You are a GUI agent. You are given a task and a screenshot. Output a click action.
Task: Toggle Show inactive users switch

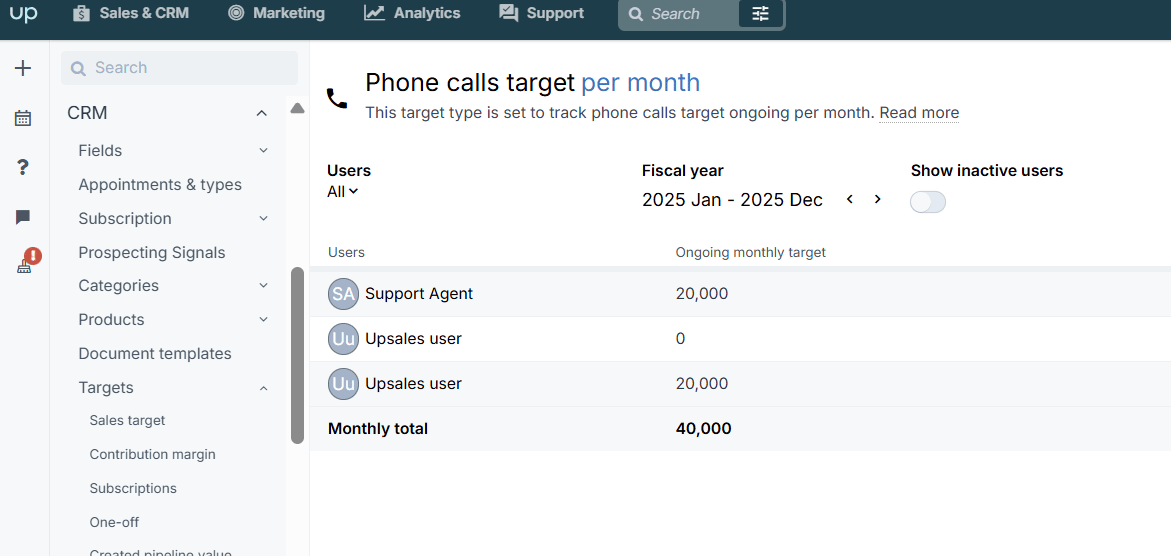pyautogui.click(x=928, y=202)
